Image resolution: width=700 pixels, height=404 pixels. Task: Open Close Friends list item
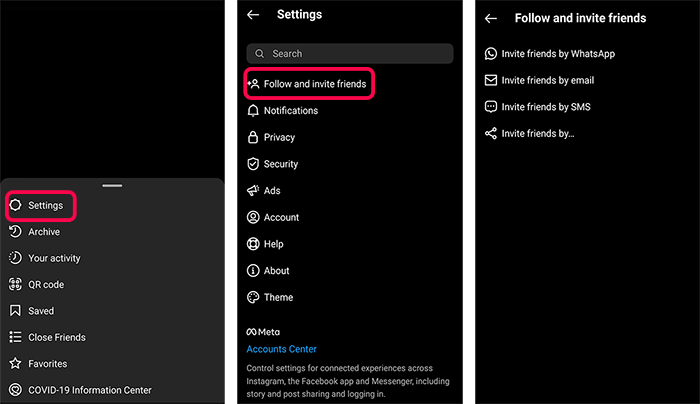[57, 337]
